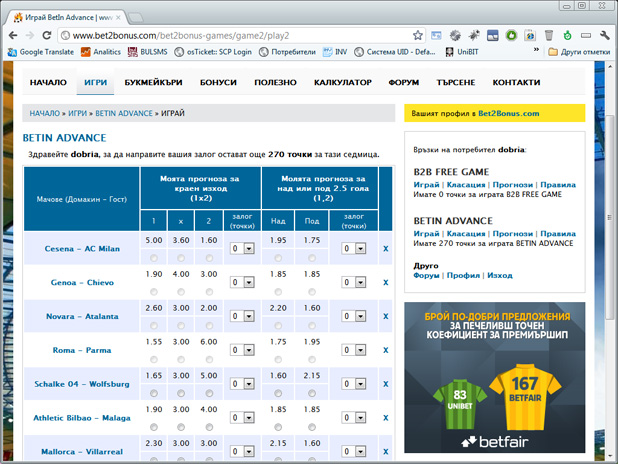
Task: Open the КОНТАКТИ menu item
Action: pos(516,82)
